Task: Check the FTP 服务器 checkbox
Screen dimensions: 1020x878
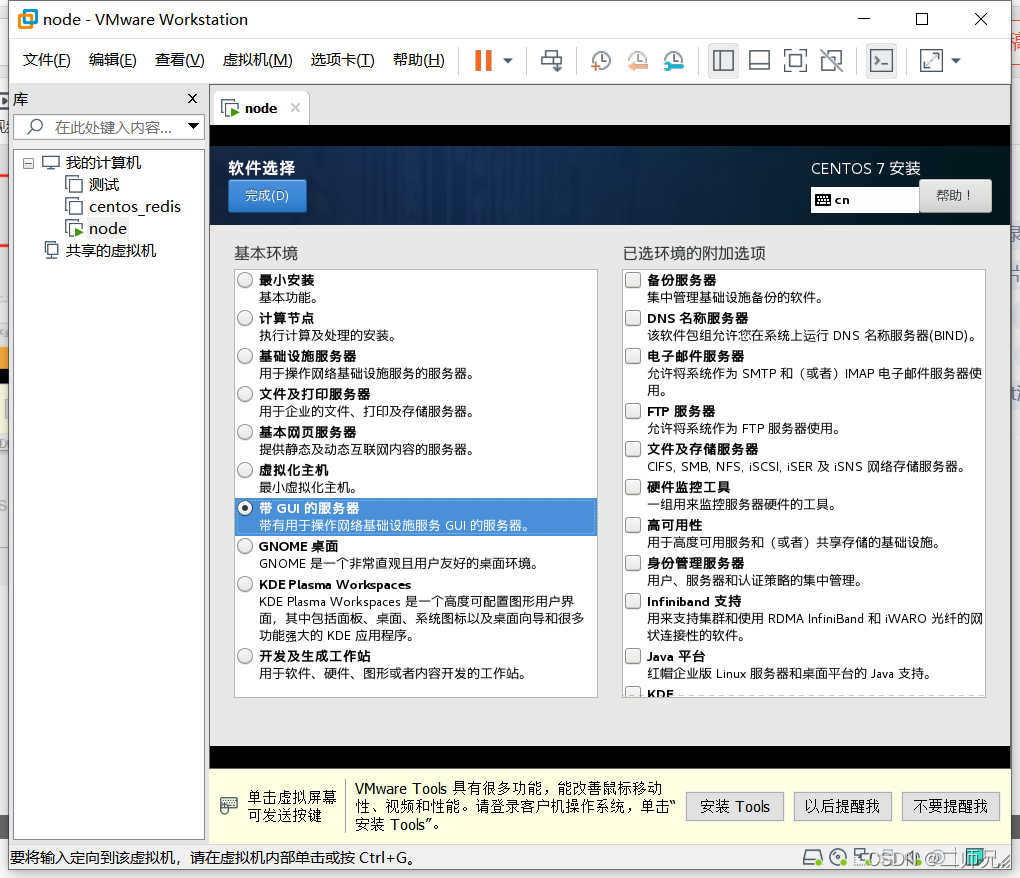Action: pyautogui.click(x=633, y=411)
